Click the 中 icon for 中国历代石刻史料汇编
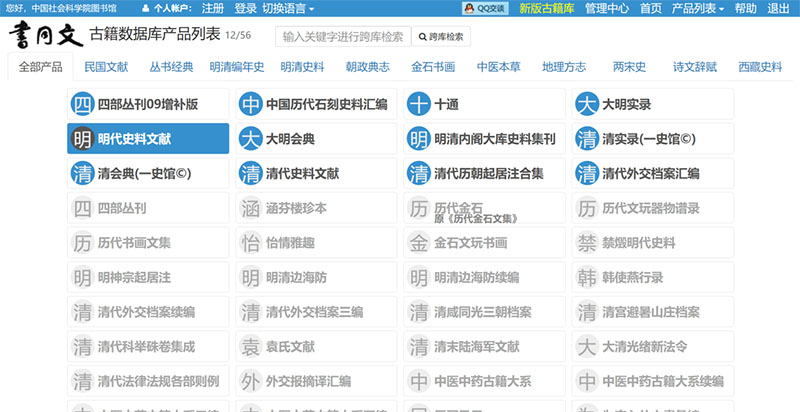The width and height of the screenshot is (800, 412). tap(251, 104)
